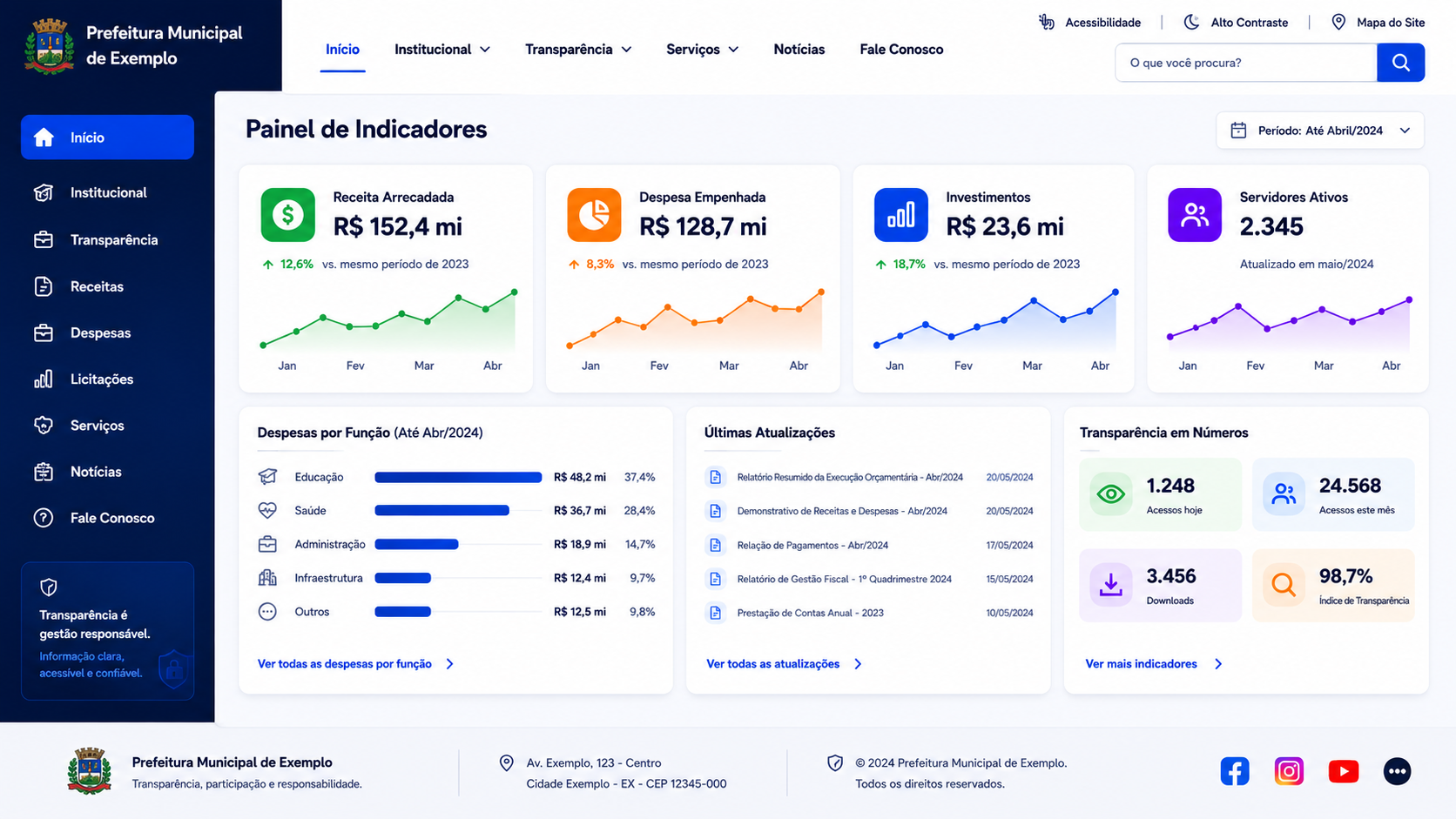The width and height of the screenshot is (1456, 819).
Task: Click the blue bar chart Investimentos icon
Action: click(x=901, y=214)
